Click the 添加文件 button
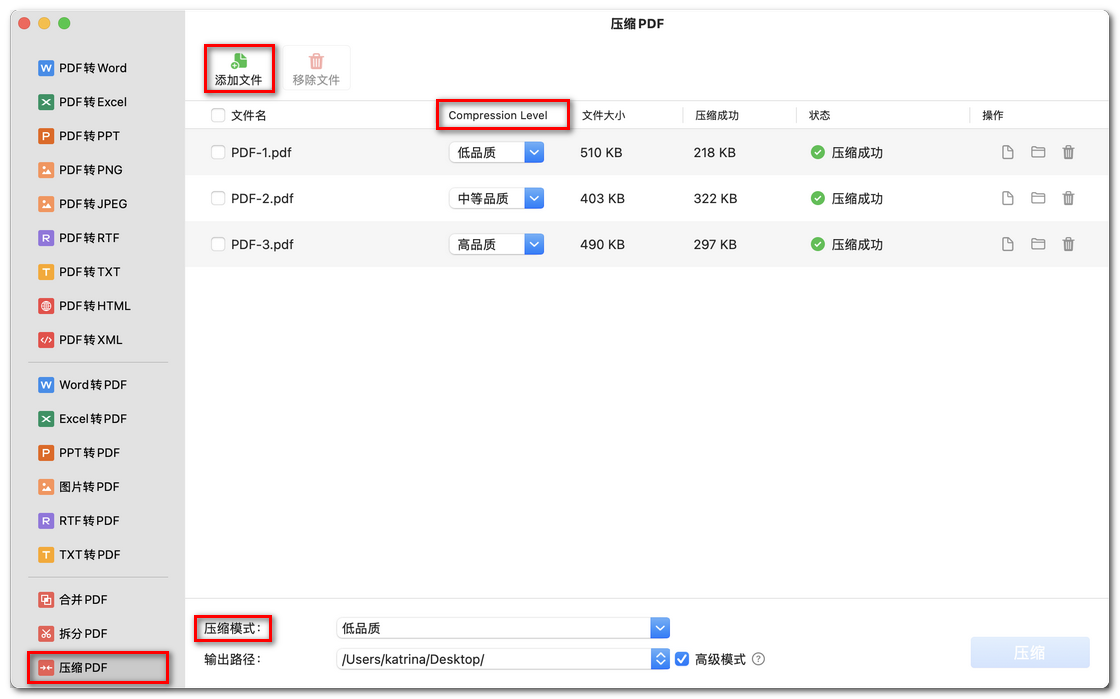 click(x=239, y=68)
